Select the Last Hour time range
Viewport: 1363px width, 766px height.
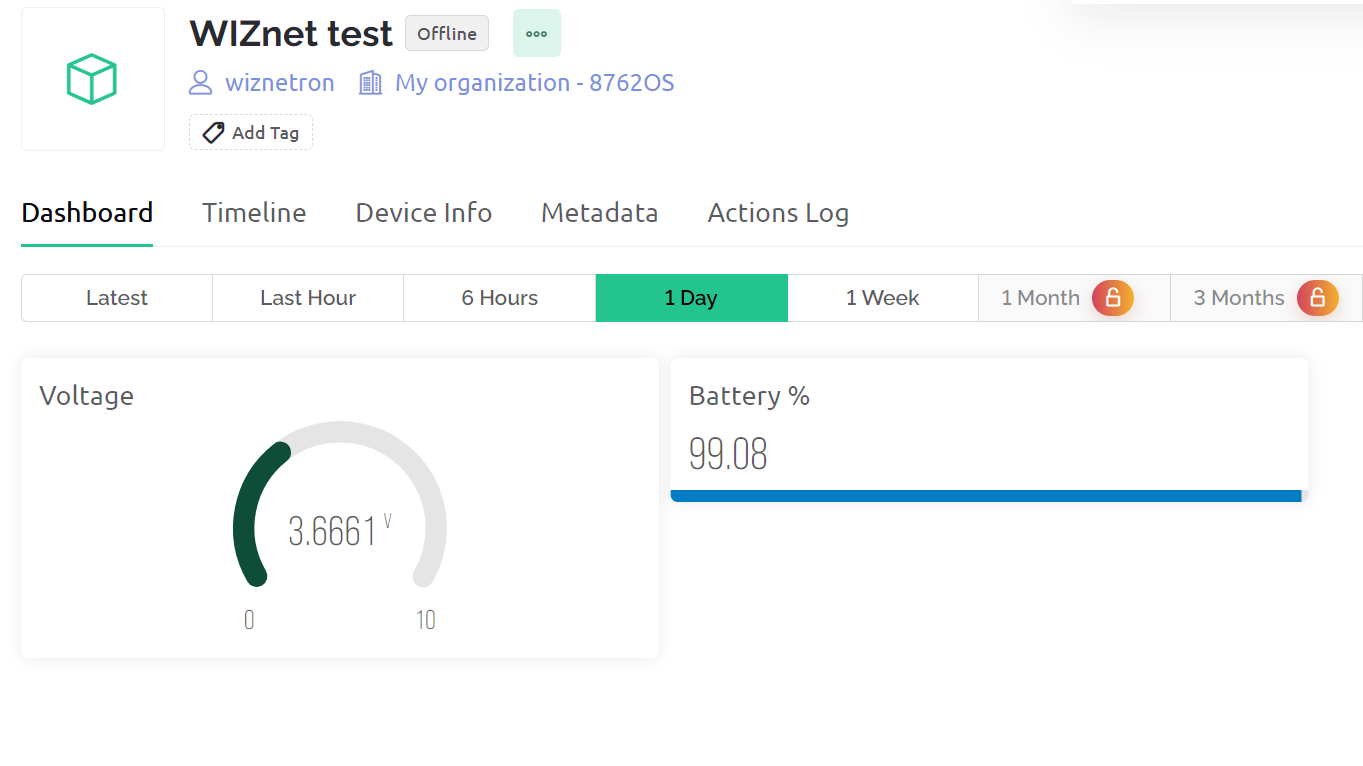308,298
